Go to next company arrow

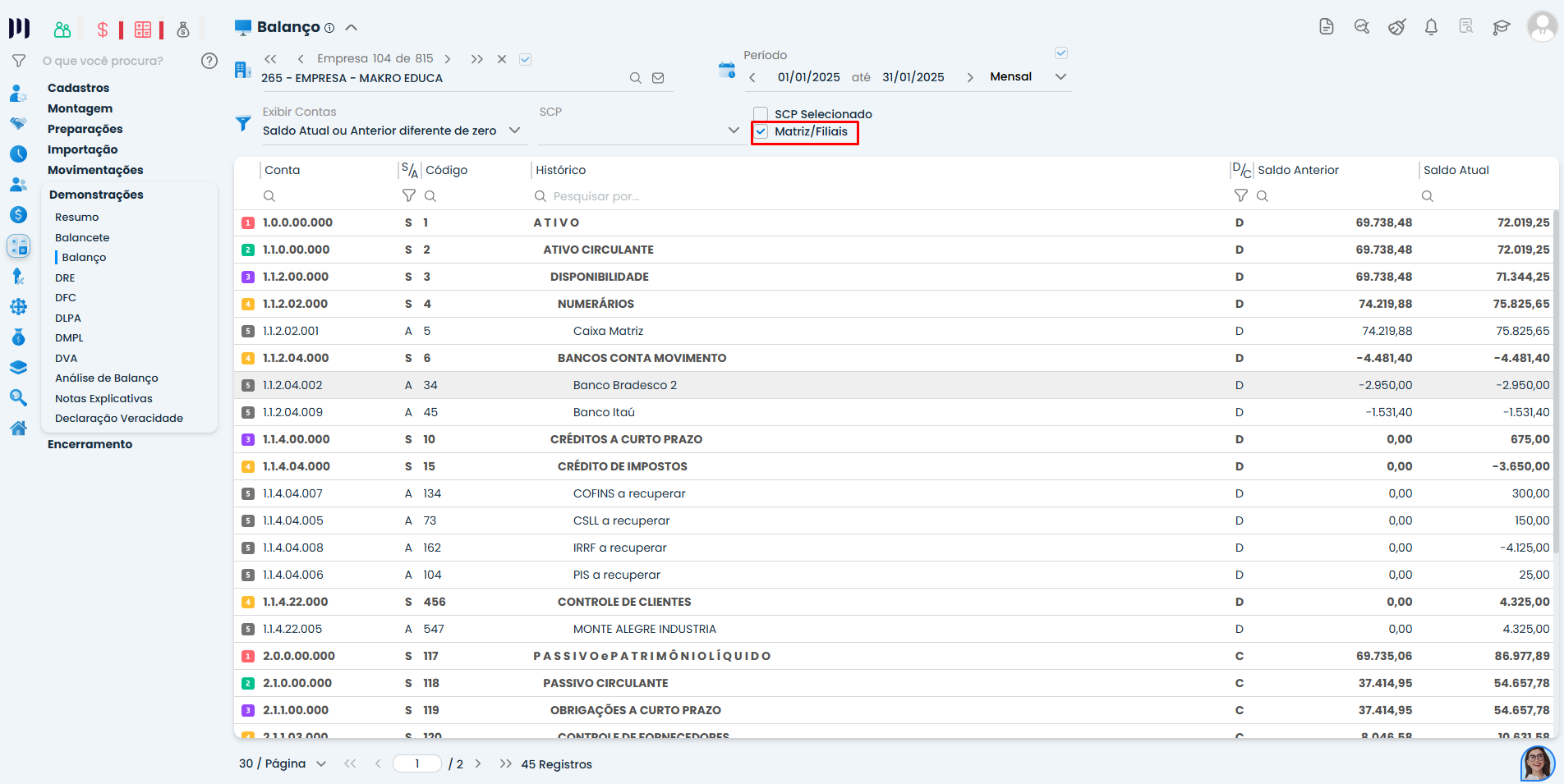click(x=448, y=59)
